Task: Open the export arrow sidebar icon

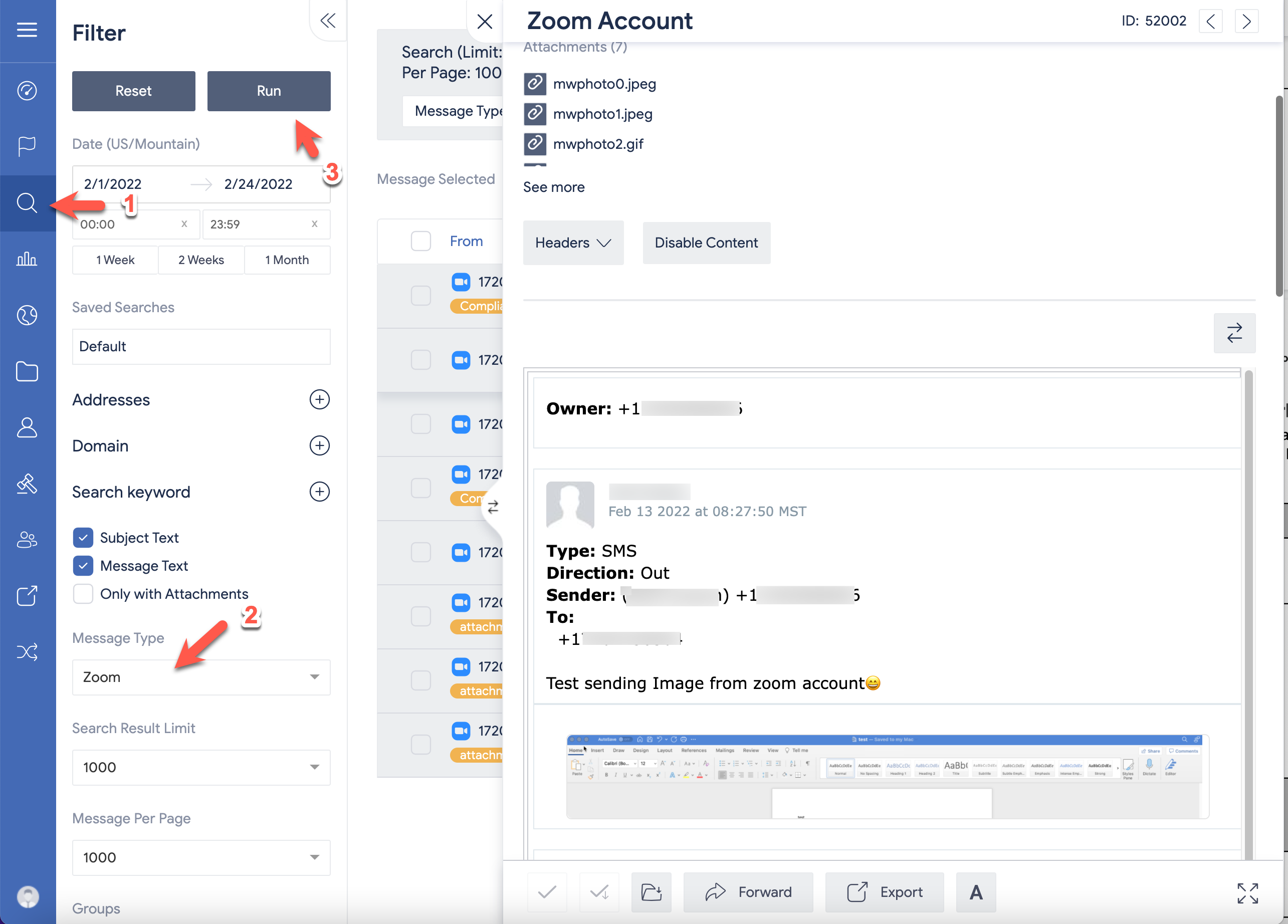Action: point(27,596)
